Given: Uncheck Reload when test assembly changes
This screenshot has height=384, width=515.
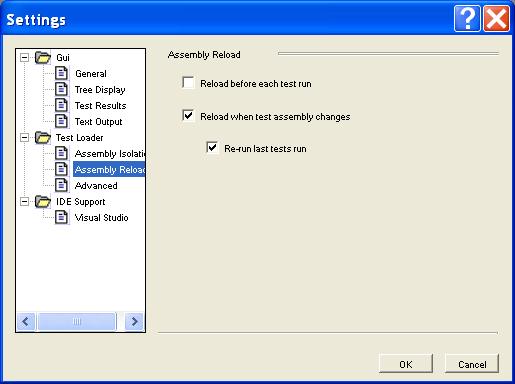Looking at the screenshot, I should (188, 116).
